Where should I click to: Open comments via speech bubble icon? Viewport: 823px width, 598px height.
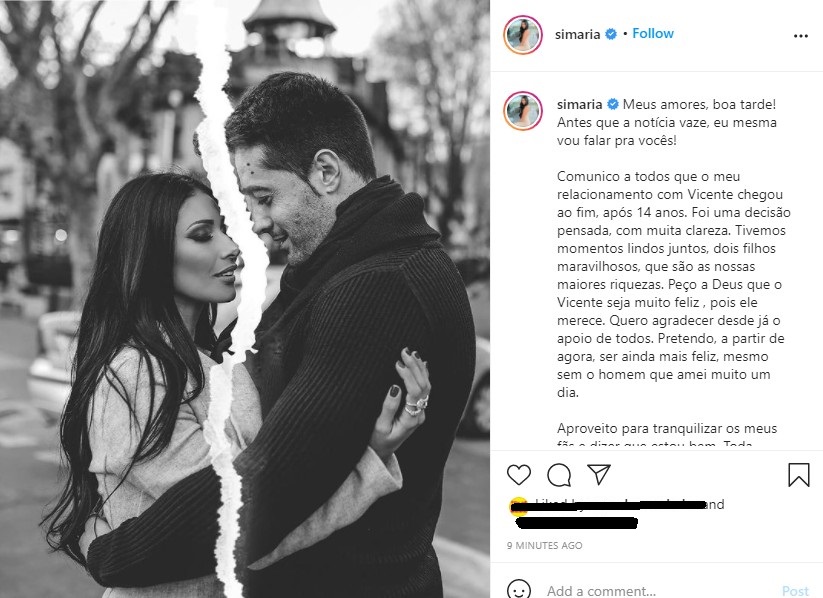[x=559, y=475]
